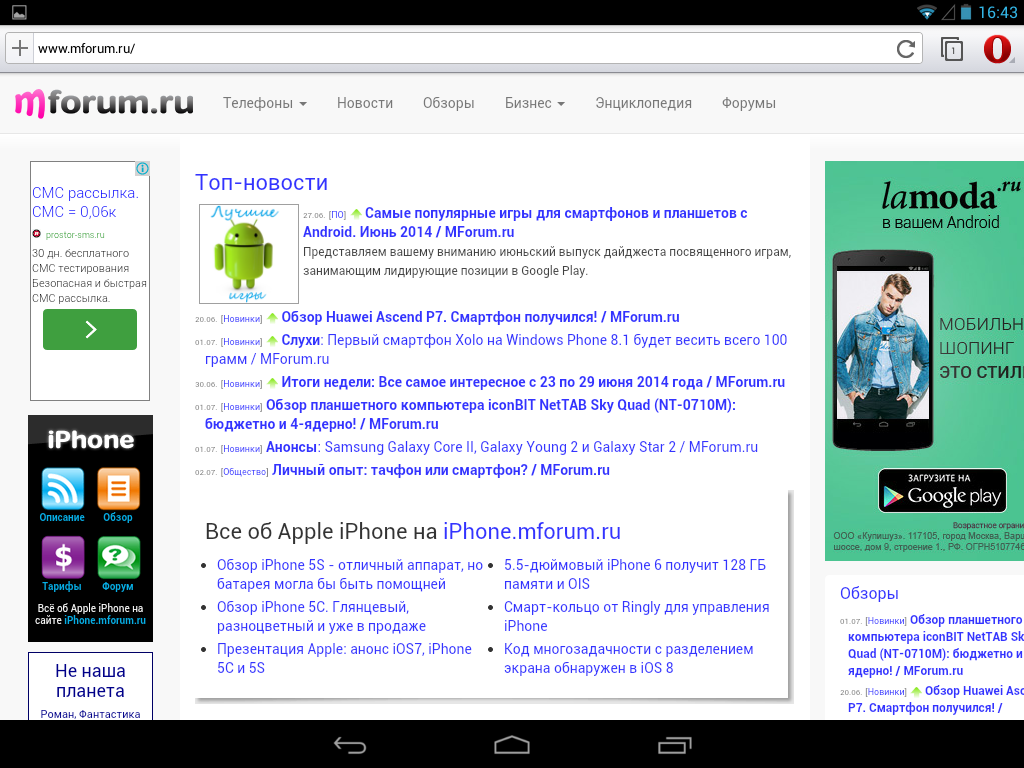
Task: Tap the battery status icon
Action: click(x=966, y=12)
